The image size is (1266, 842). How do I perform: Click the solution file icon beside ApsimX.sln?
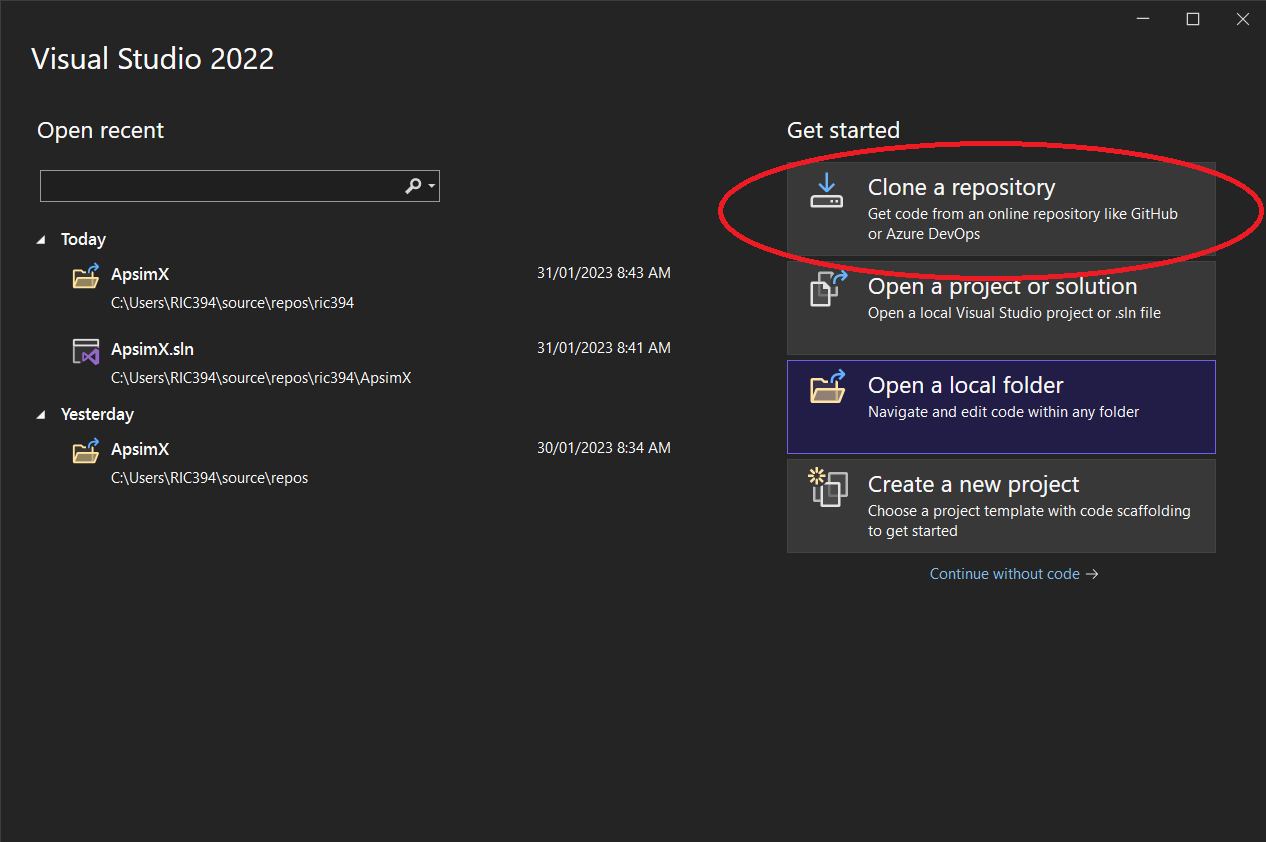[x=86, y=351]
